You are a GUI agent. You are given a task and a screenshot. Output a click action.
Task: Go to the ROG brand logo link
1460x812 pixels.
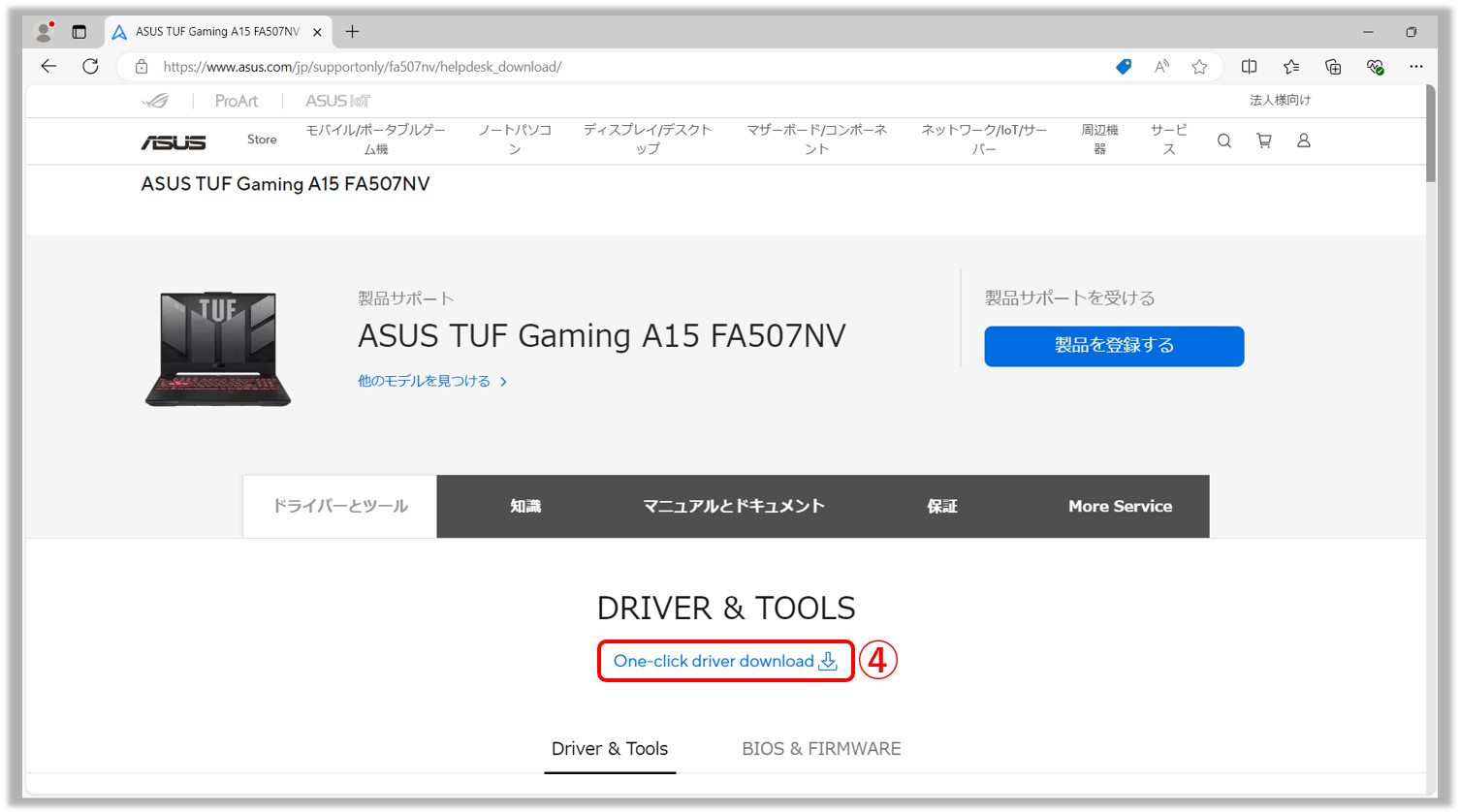point(155,101)
